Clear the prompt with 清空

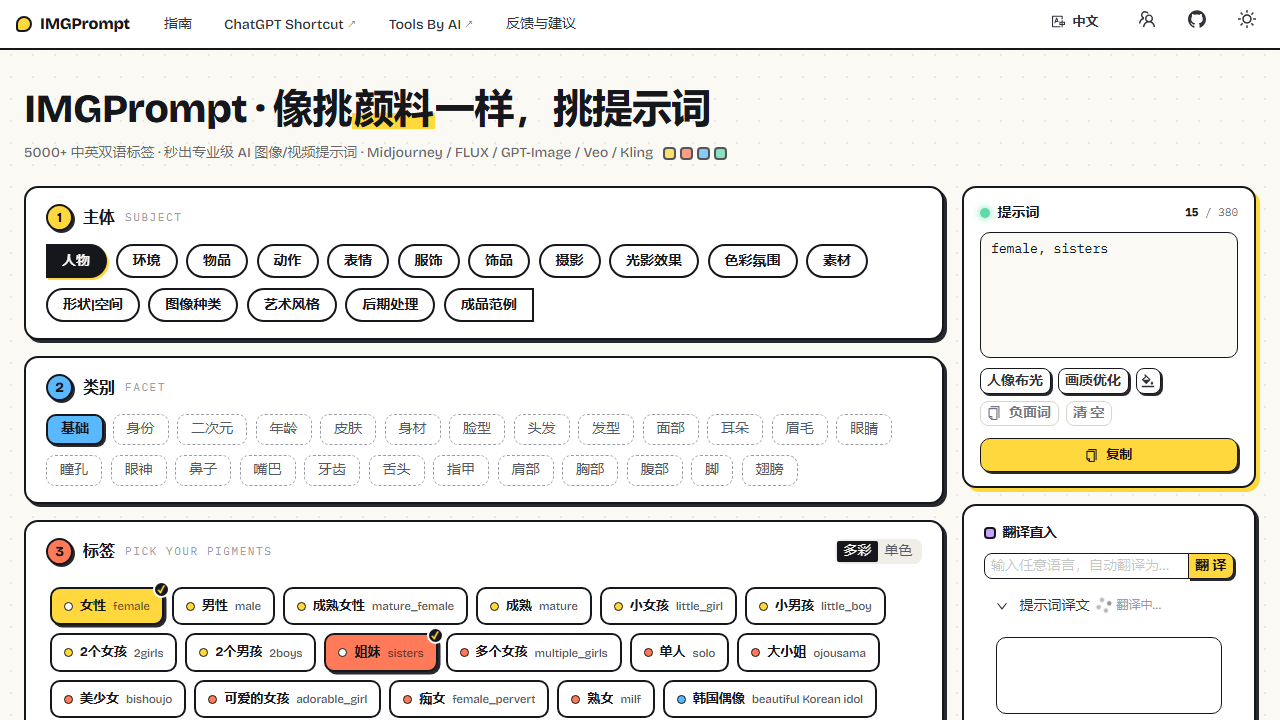[x=1089, y=413]
